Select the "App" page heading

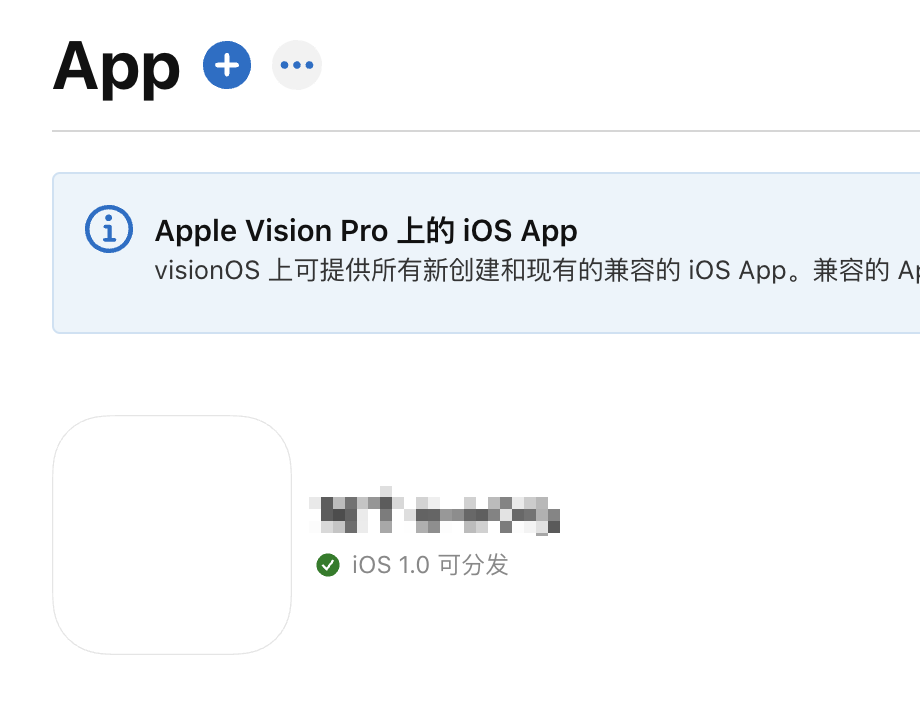pyautogui.click(x=116, y=68)
